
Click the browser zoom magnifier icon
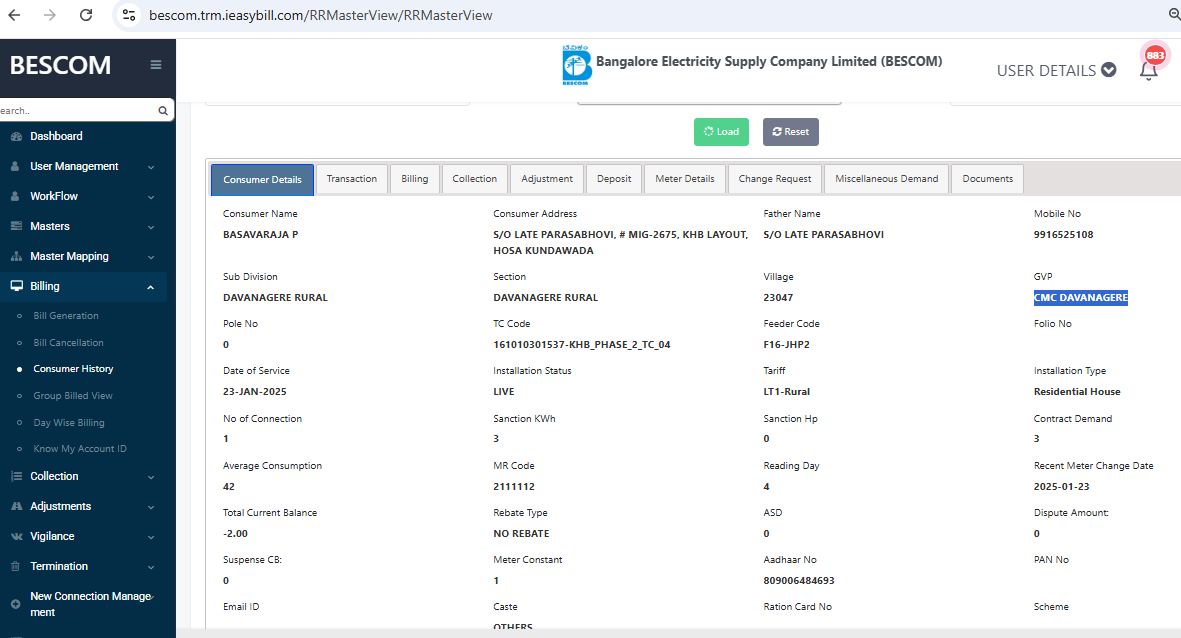[x=1173, y=15]
